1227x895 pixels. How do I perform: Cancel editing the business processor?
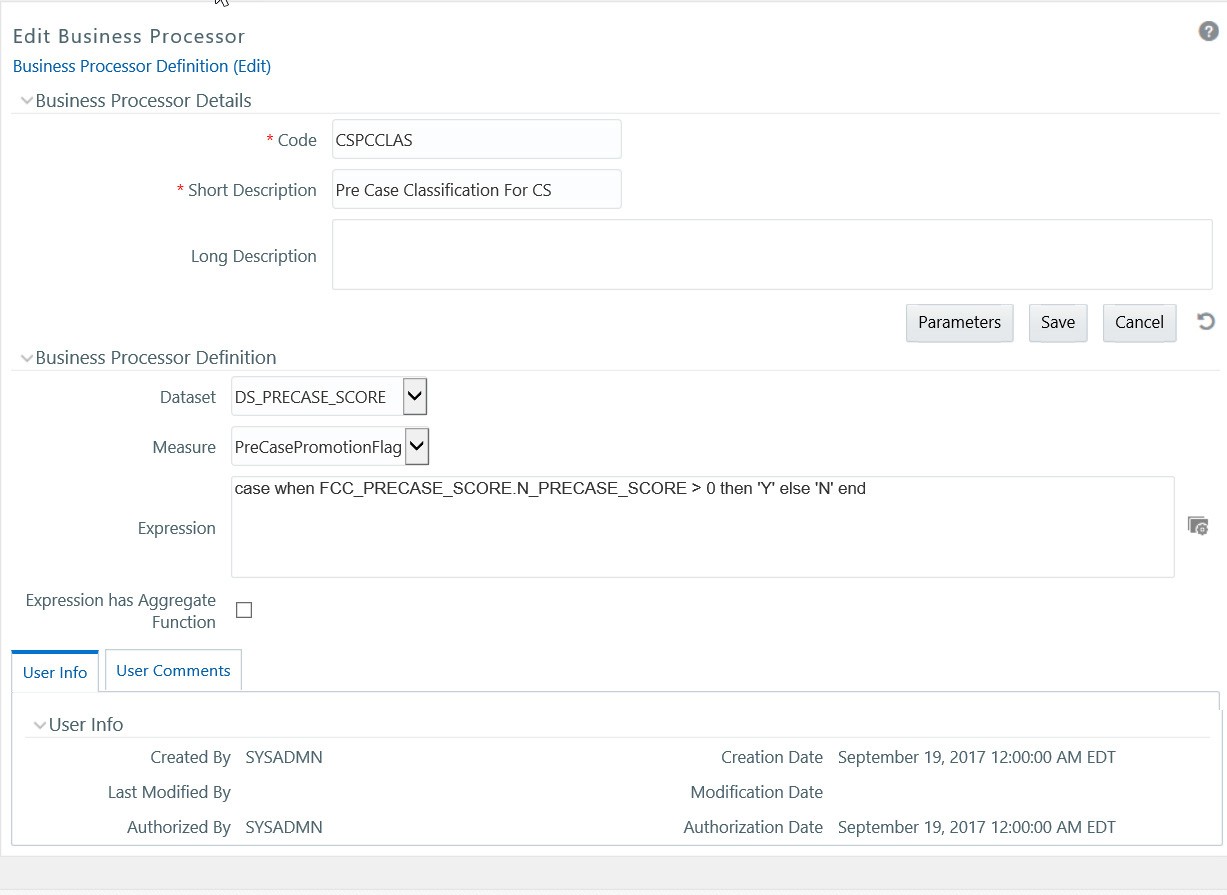click(1139, 322)
